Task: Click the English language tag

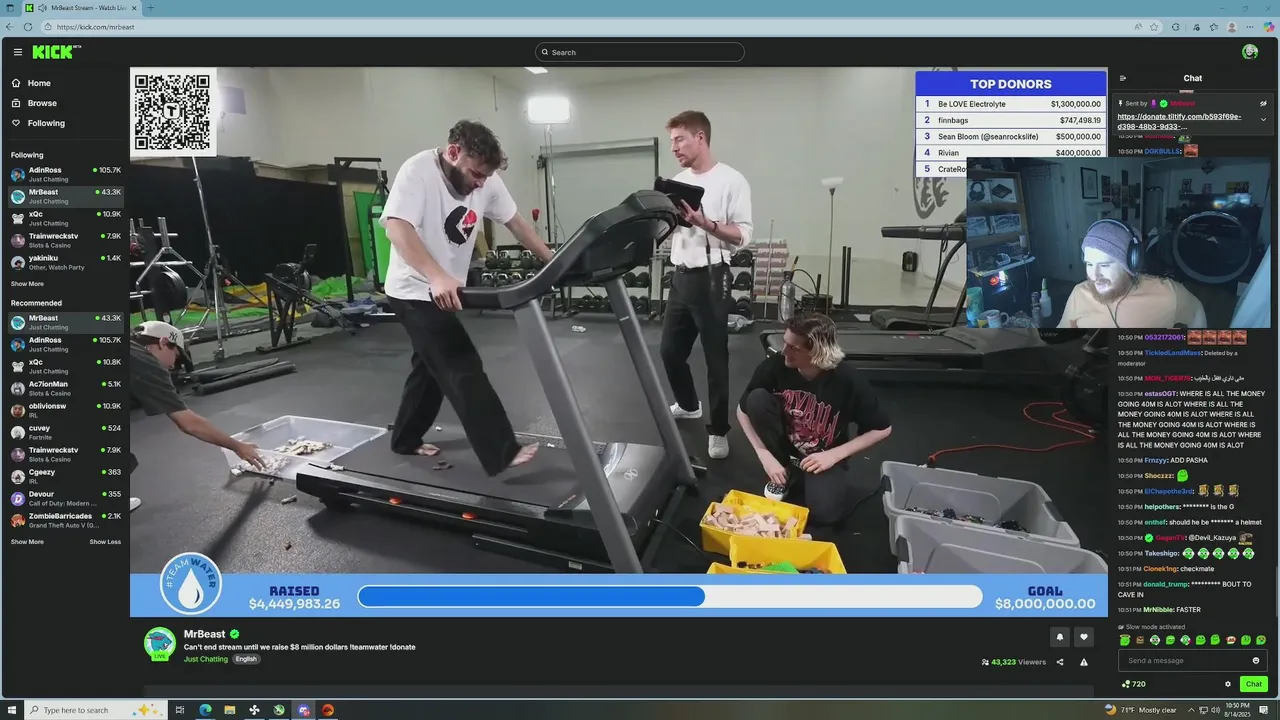Action: pyautogui.click(x=246, y=659)
